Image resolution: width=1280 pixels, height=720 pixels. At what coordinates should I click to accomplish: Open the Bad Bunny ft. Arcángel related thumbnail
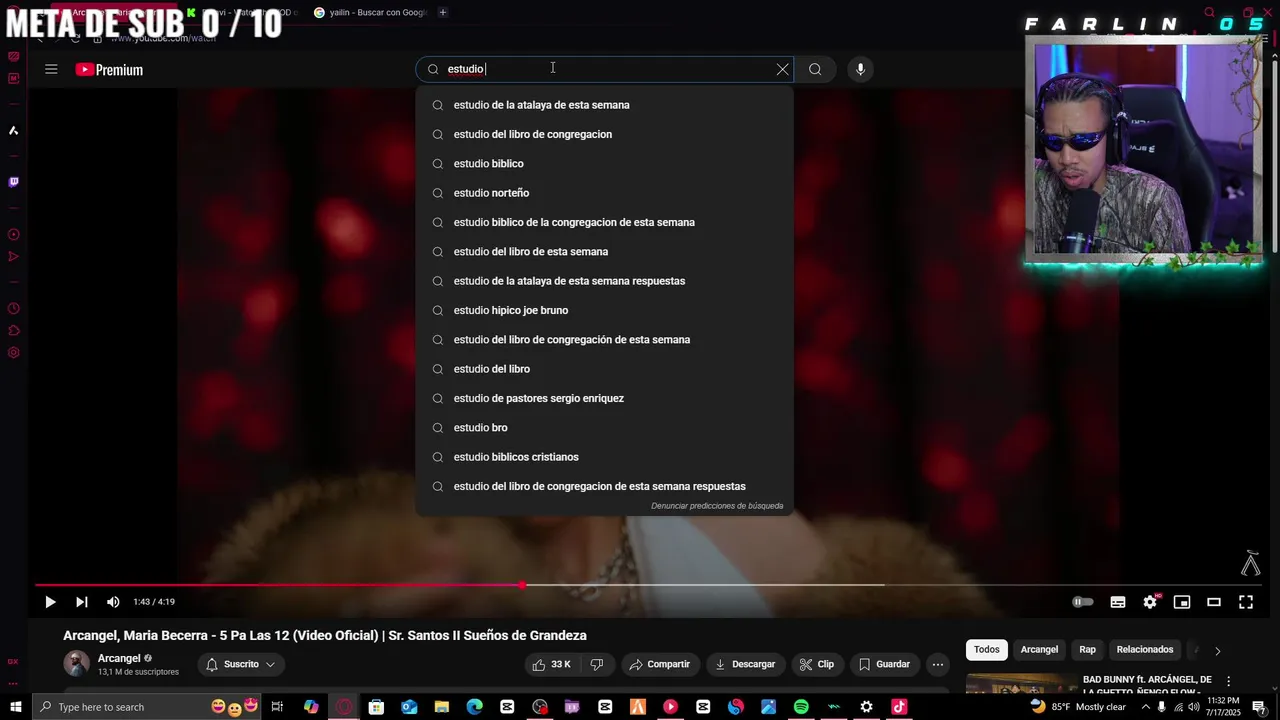click(x=1020, y=684)
